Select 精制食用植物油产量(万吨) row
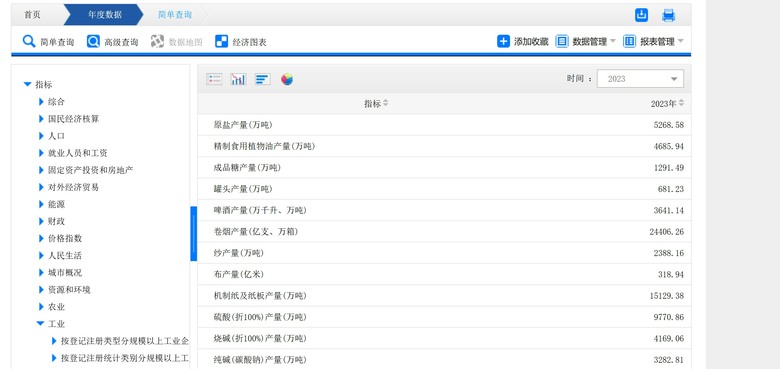Screen dimensions: 780x369 click(444, 146)
